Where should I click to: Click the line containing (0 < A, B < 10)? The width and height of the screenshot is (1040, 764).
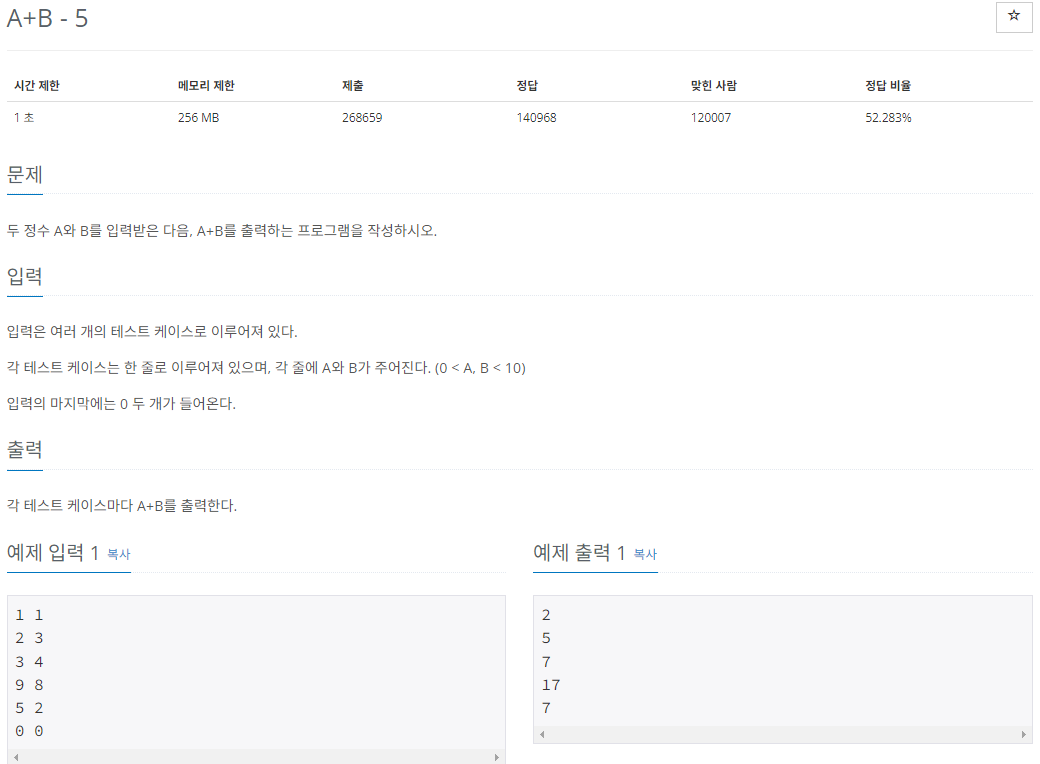coord(266,367)
